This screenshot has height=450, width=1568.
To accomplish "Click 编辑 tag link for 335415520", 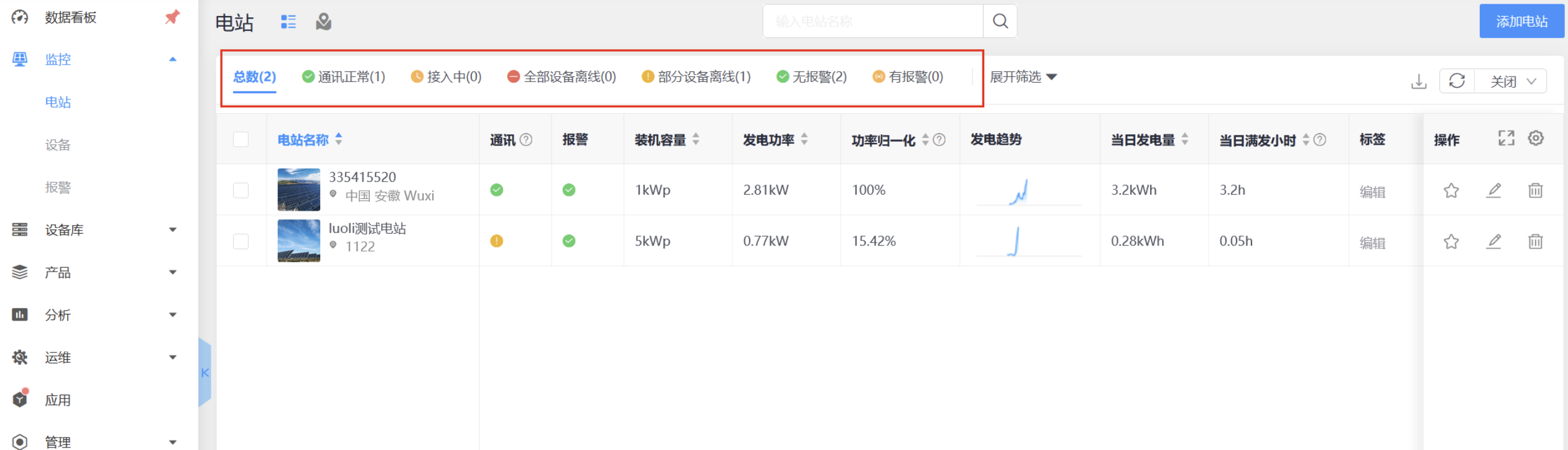I will click(x=1372, y=192).
